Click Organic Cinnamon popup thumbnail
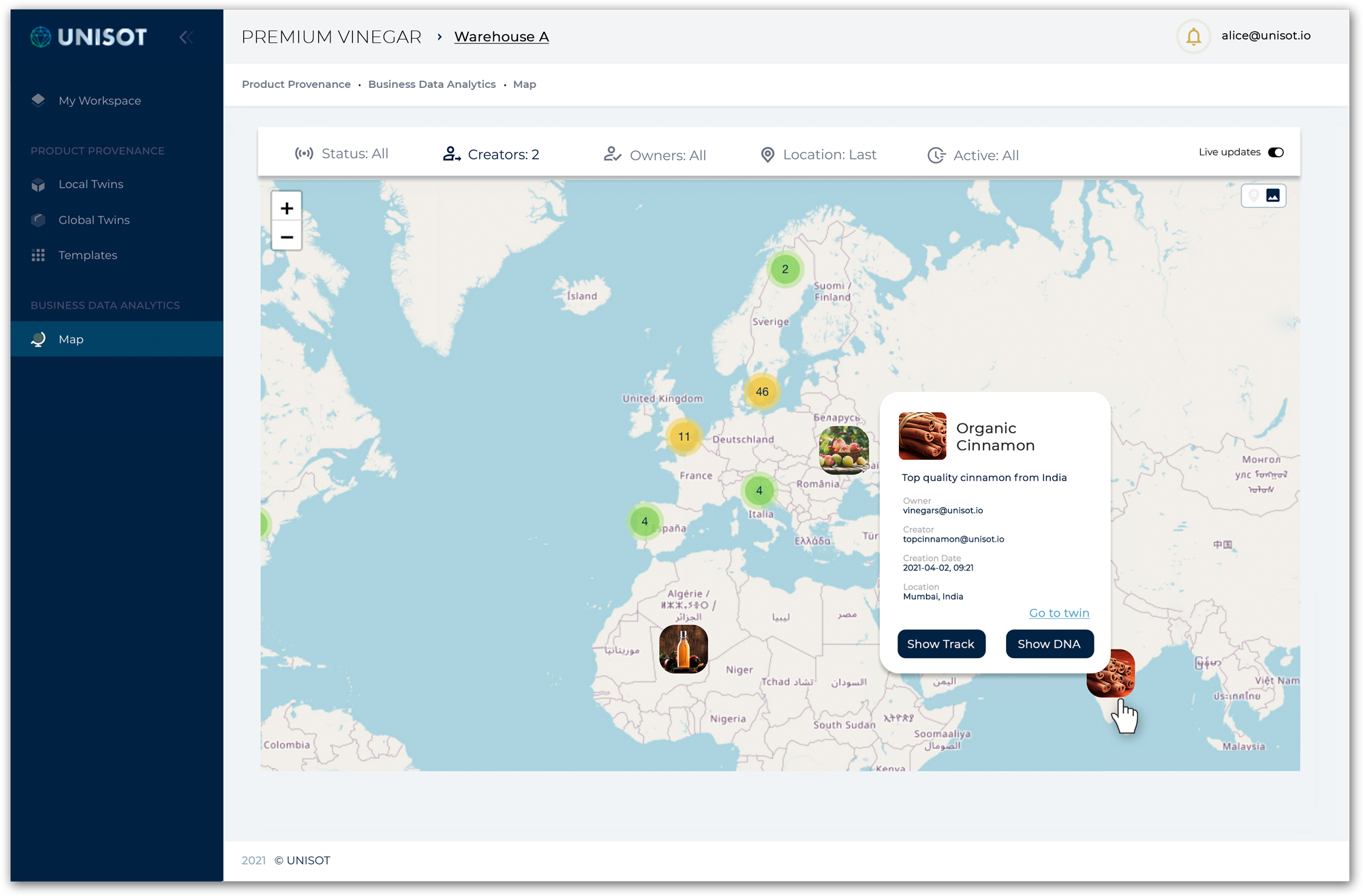This screenshot has height=896, width=1363. pos(923,436)
